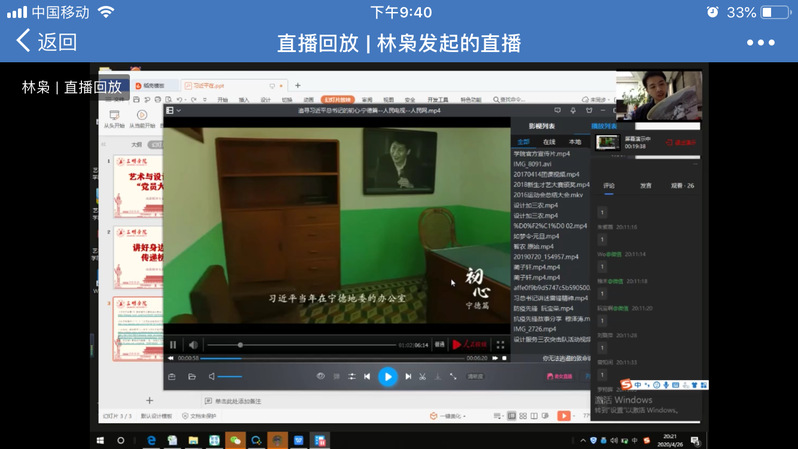Tap the 返回 back button

(46, 41)
